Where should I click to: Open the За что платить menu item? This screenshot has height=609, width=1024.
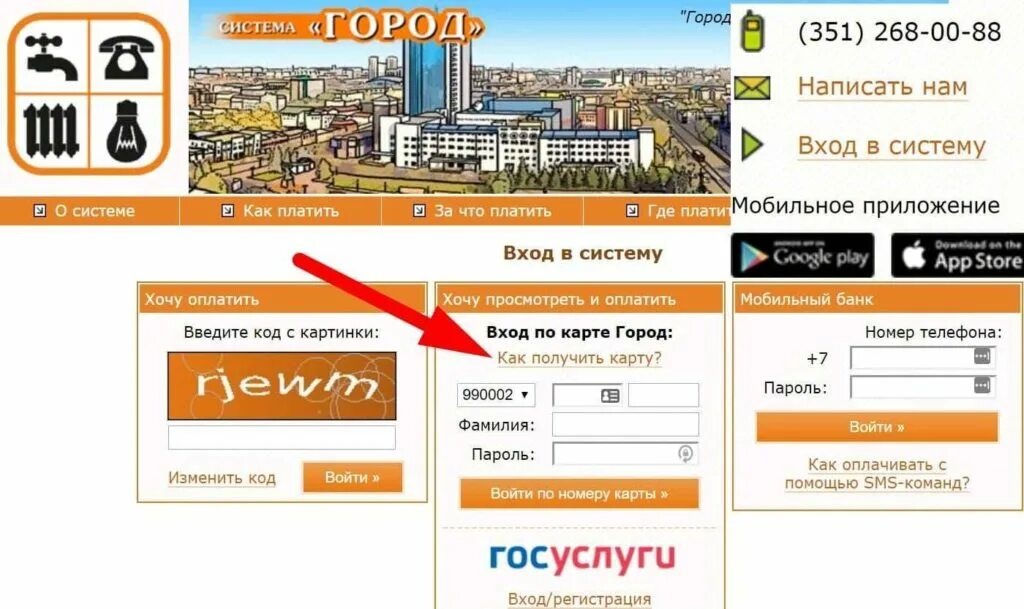point(482,211)
